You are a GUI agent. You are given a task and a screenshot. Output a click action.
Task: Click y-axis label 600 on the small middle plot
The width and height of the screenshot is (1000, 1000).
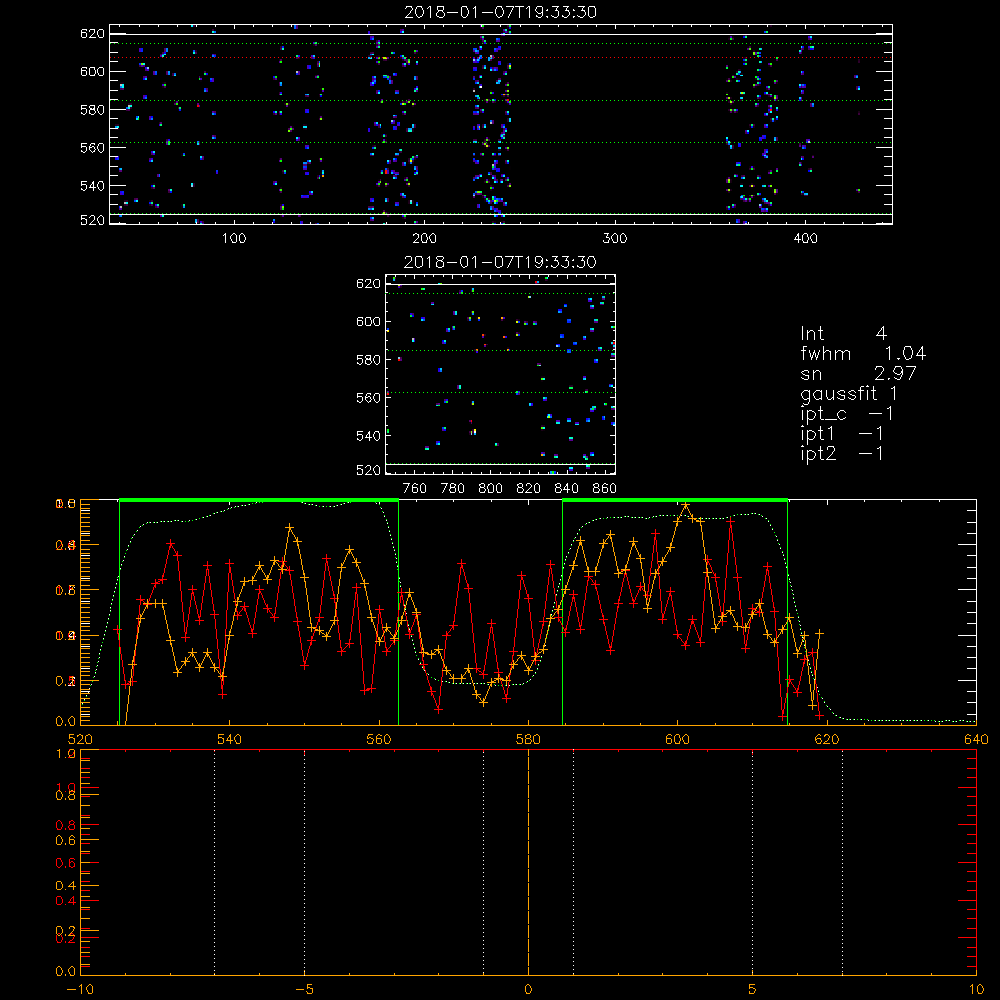[x=369, y=321]
